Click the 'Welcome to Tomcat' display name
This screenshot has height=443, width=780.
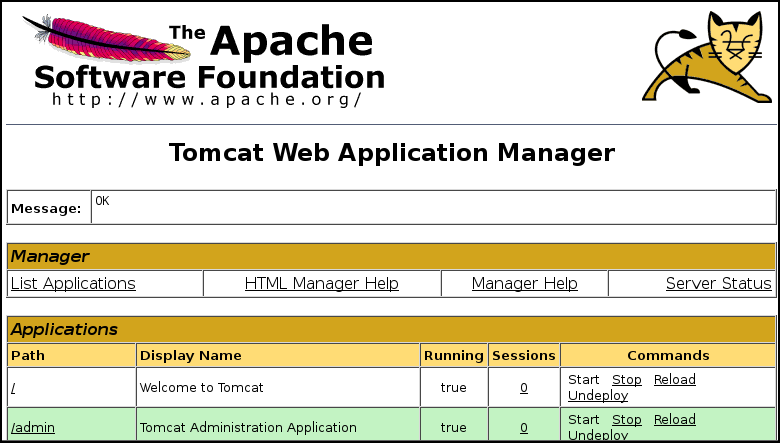(201, 388)
